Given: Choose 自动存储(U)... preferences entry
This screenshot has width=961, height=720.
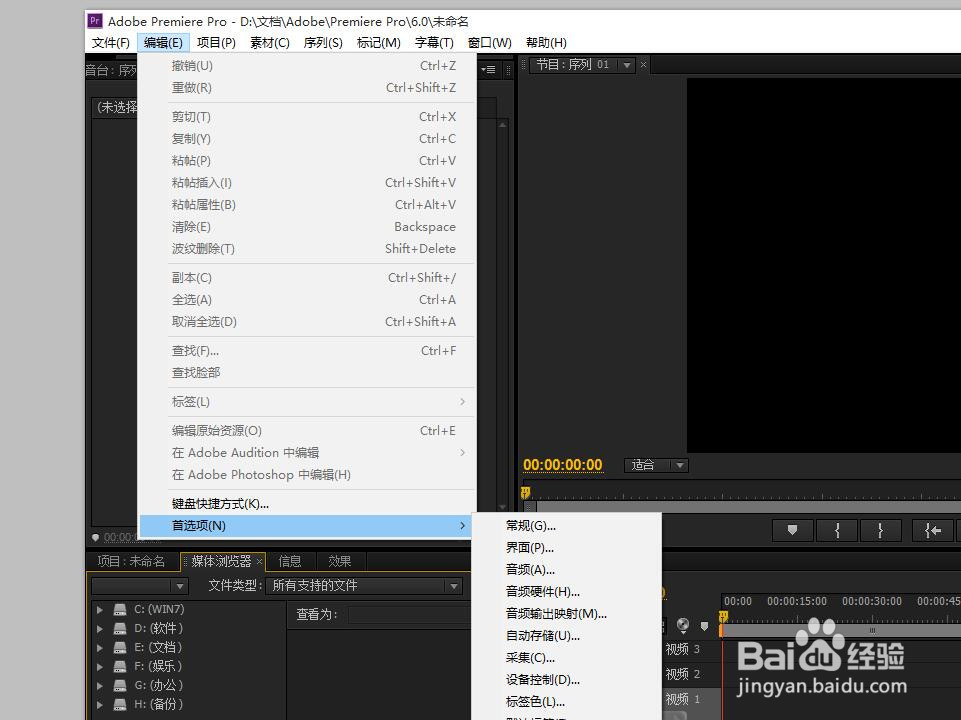Looking at the screenshot, I should pos(566,636).
